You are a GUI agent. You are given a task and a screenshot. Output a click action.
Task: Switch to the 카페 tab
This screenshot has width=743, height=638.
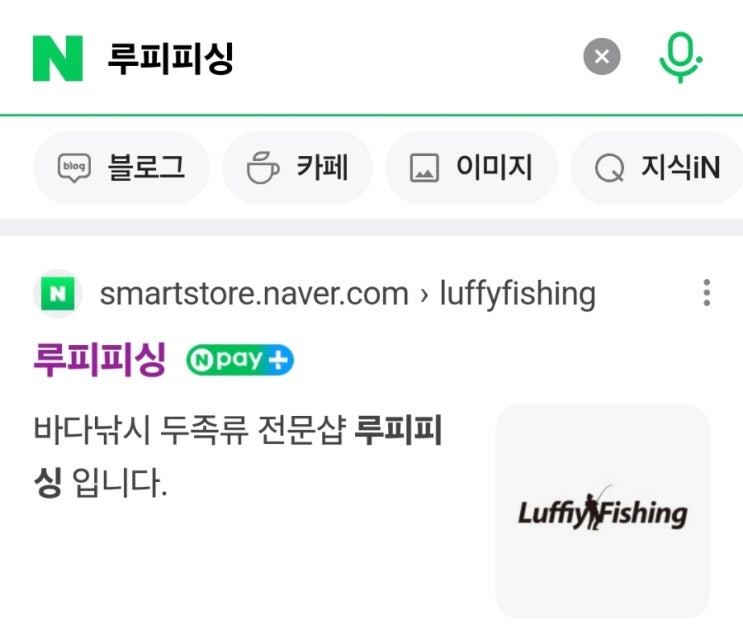(x=298, y=167)
